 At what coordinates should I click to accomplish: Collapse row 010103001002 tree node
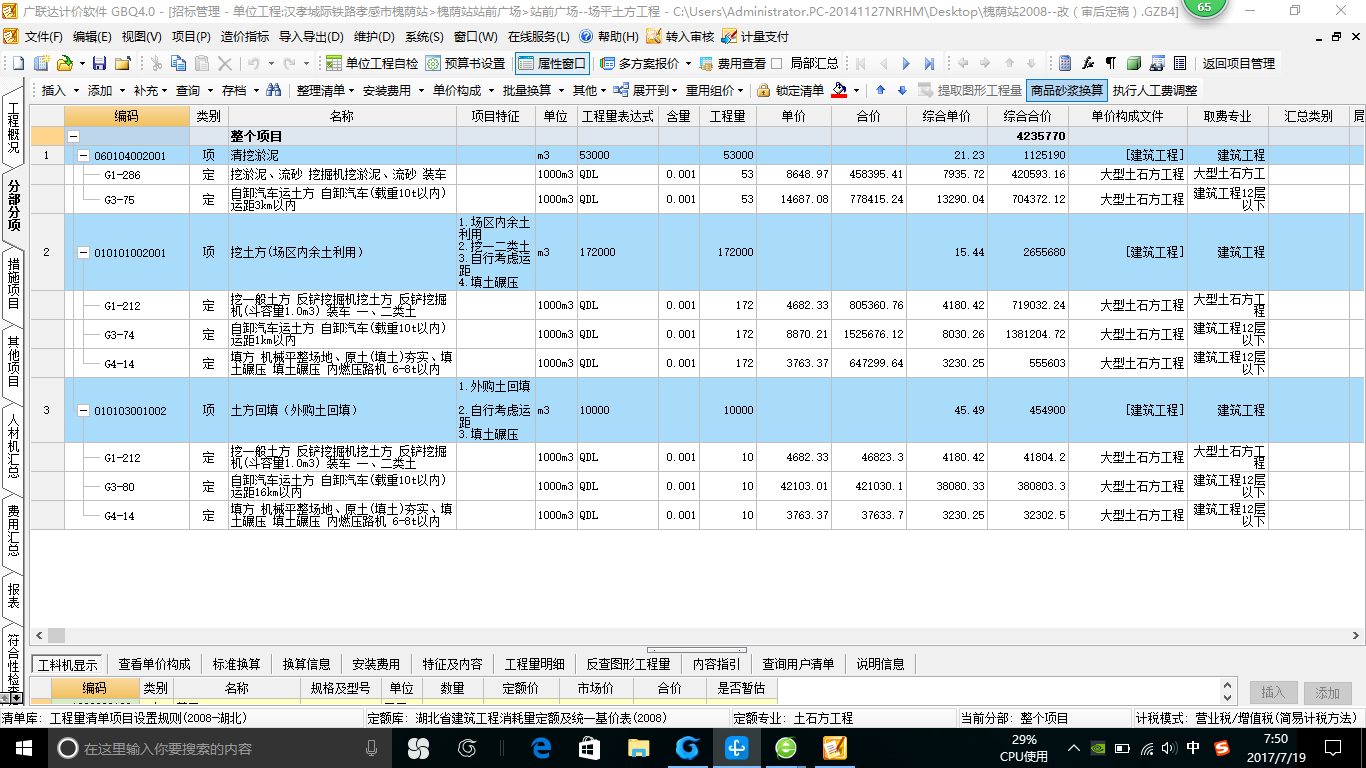[83, 411]
